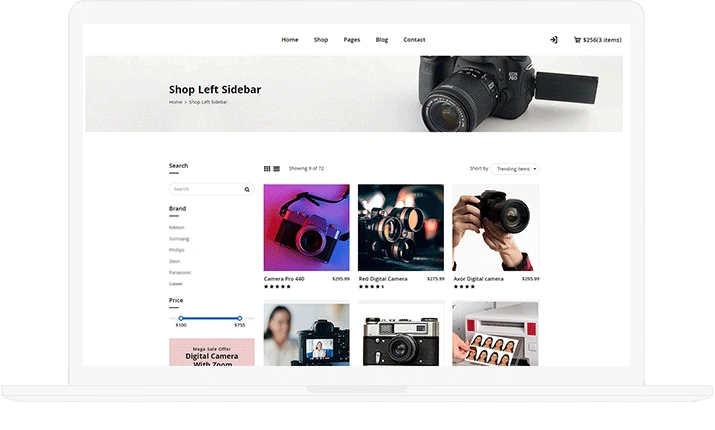Switch to list view layout
715x430 pixels.
coord(277,169)
